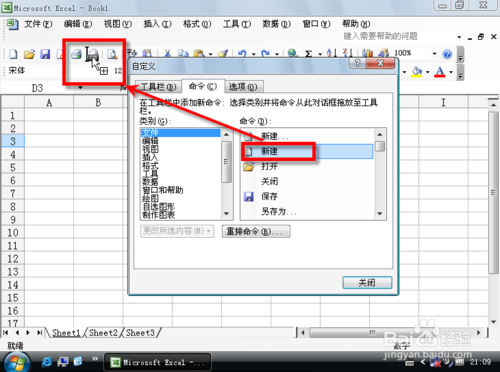Click the Sort Descending icon

click(347, 53)
